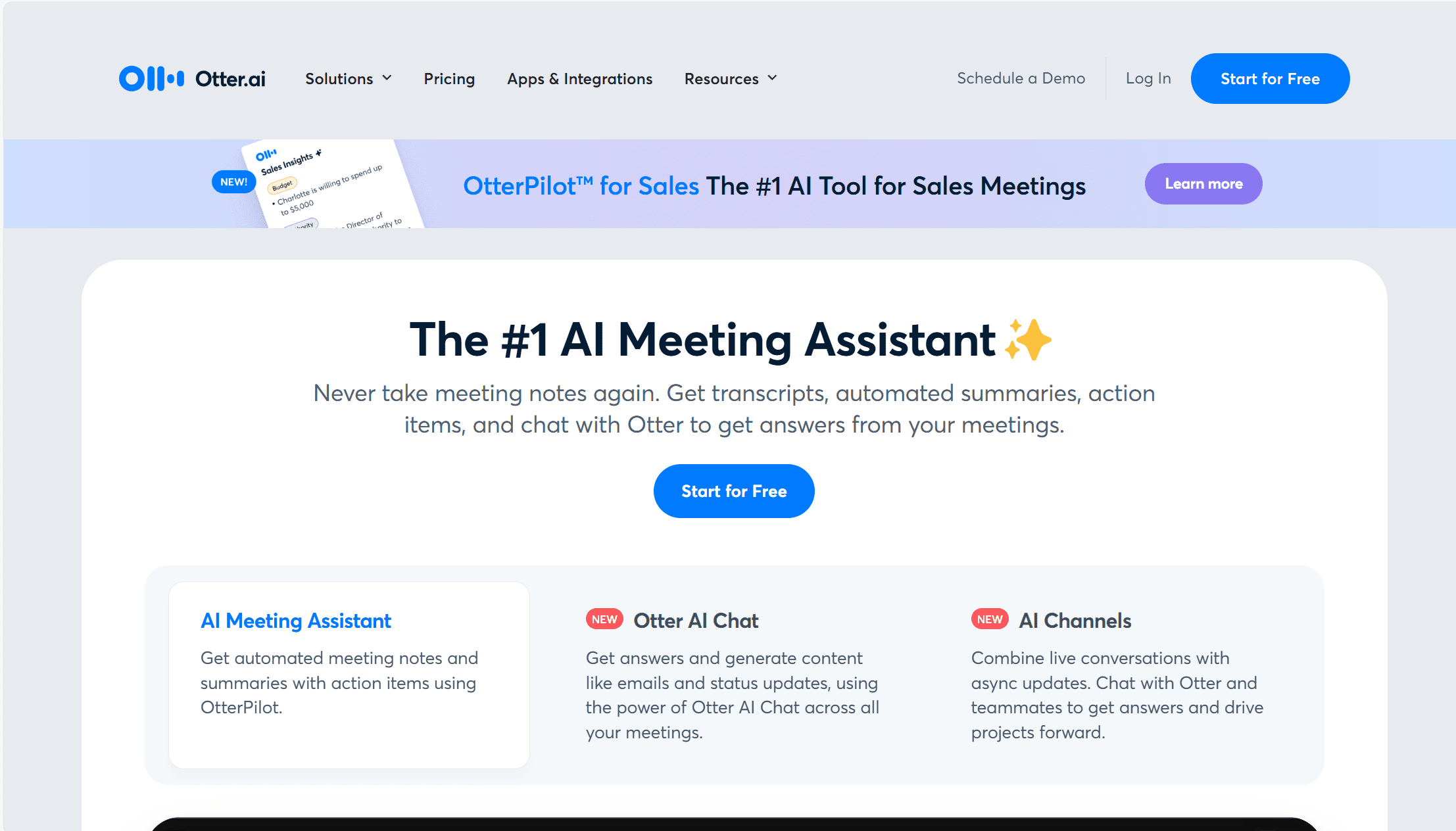This screenshot has width=1456, height=831.
Task: Click the top Start for Free navbar button
Action: 1270,78
